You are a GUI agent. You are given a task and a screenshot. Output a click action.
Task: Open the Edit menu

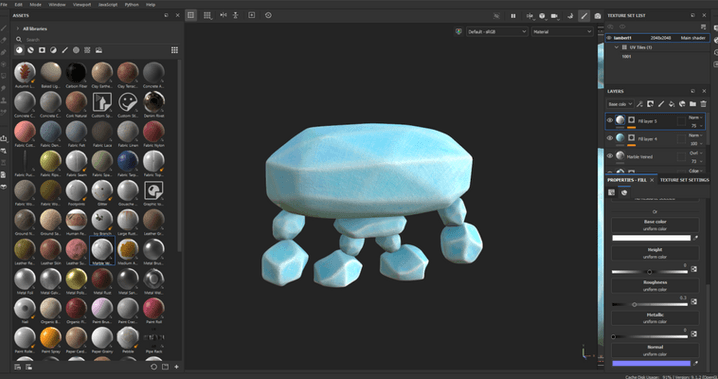tap(18, 5)
